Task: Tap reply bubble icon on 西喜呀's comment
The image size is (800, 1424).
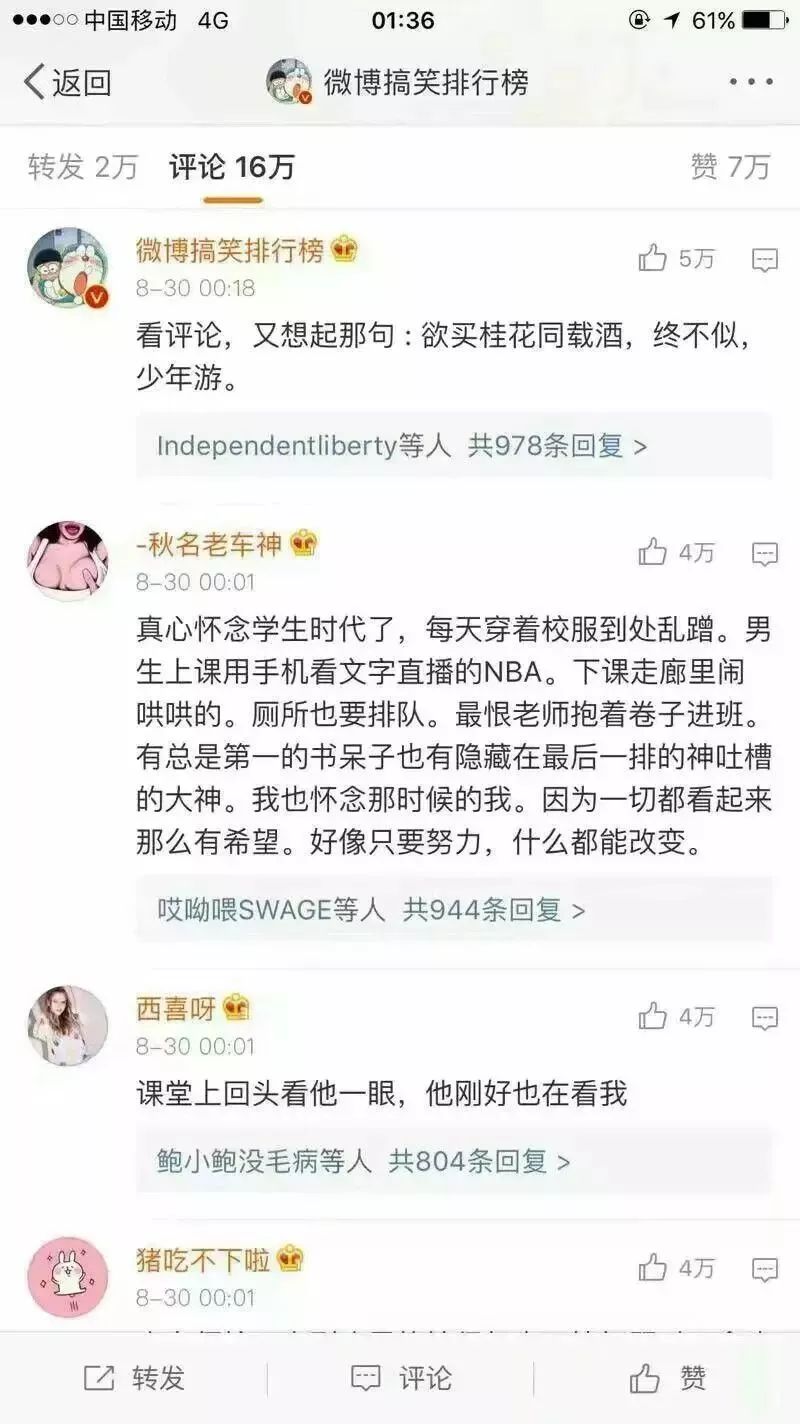Action: click(765, 1019)
